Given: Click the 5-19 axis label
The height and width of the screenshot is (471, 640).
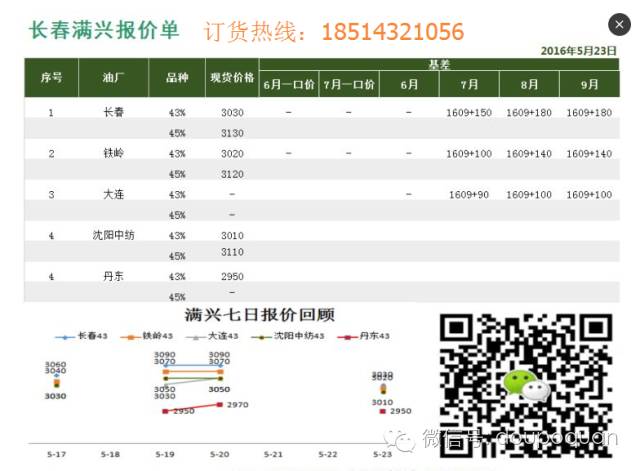Looking at the screenshot, I should [x=165, y=454].
